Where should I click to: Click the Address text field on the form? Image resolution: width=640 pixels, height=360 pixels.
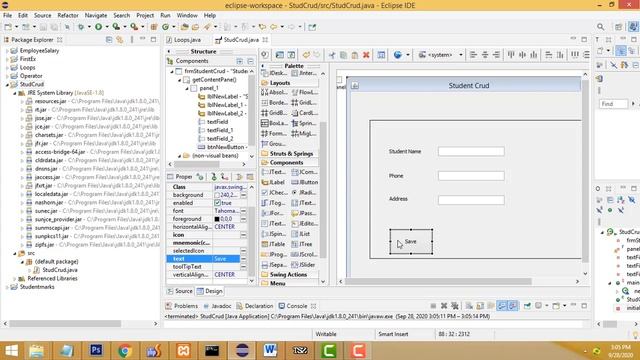pyautogui.click(x=471, y=200)
